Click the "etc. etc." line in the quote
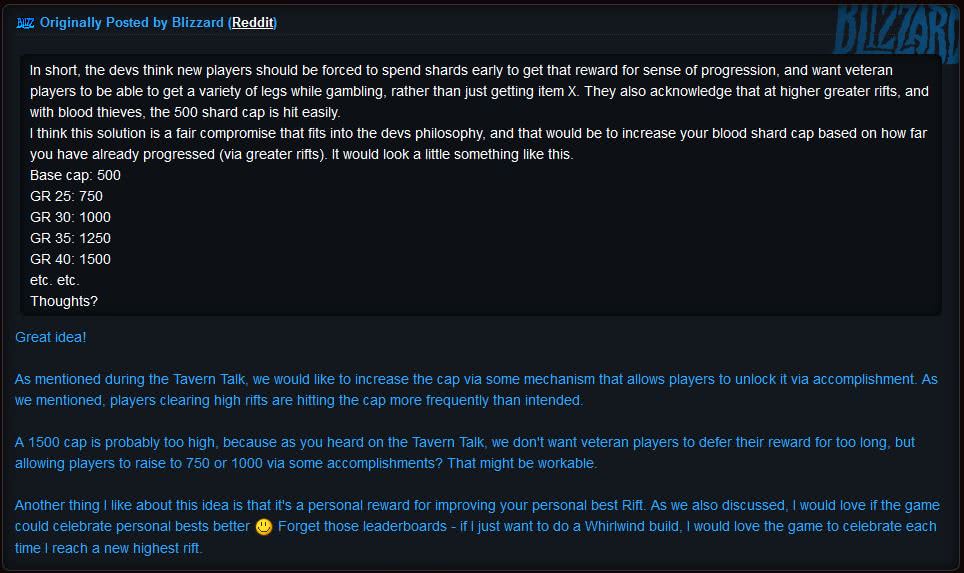The image size is (964, 573). point(55,280)
